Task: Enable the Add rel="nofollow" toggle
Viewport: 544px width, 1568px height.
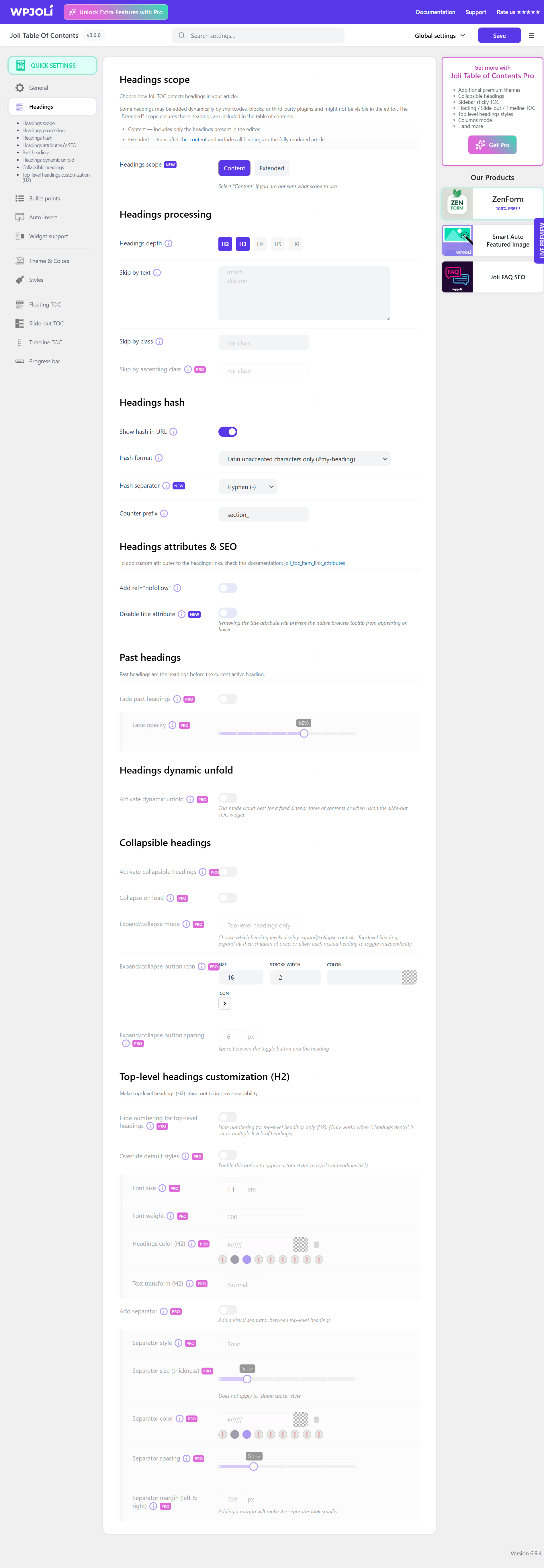Action: pos(228,587)
